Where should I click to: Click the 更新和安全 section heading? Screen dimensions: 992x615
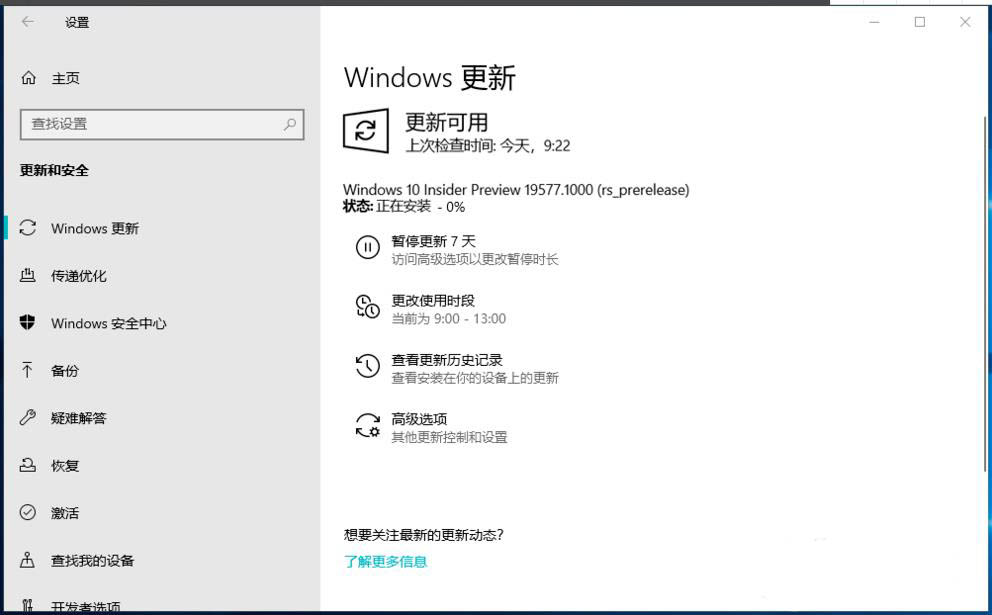[54, 170]
